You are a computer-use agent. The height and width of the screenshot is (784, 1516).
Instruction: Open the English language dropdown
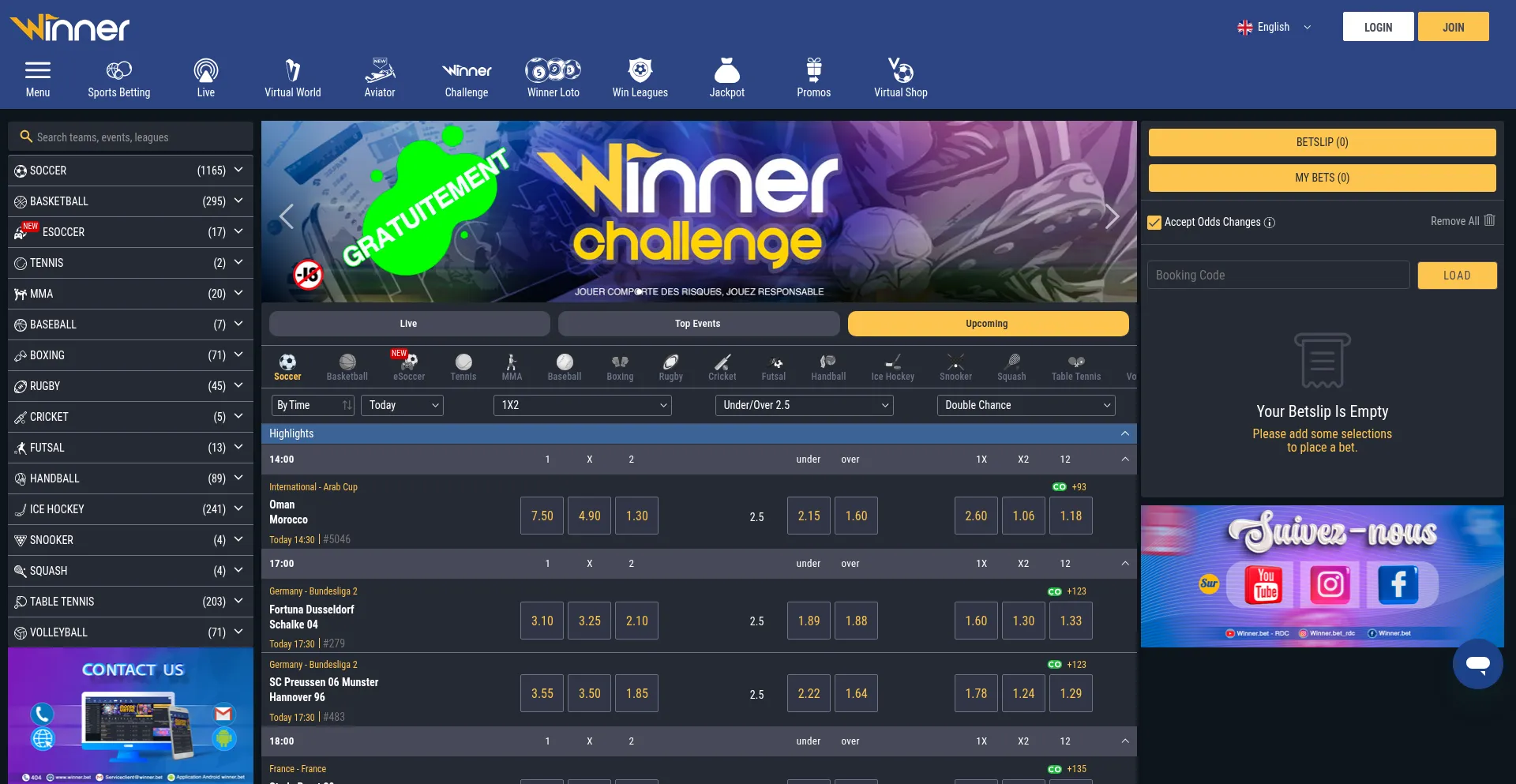point(1274,27)
